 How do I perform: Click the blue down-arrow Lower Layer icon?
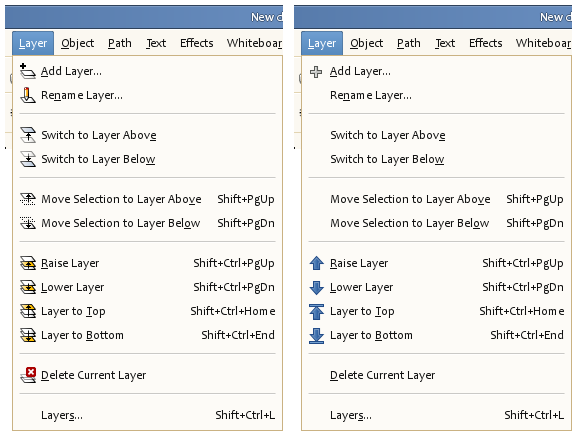[x=316, y=287]
